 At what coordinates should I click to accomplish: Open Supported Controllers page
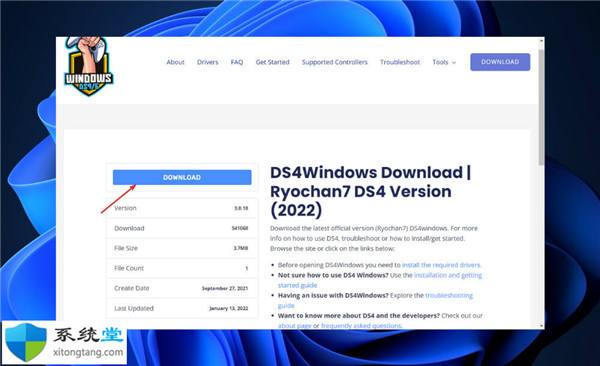point(334,62)
